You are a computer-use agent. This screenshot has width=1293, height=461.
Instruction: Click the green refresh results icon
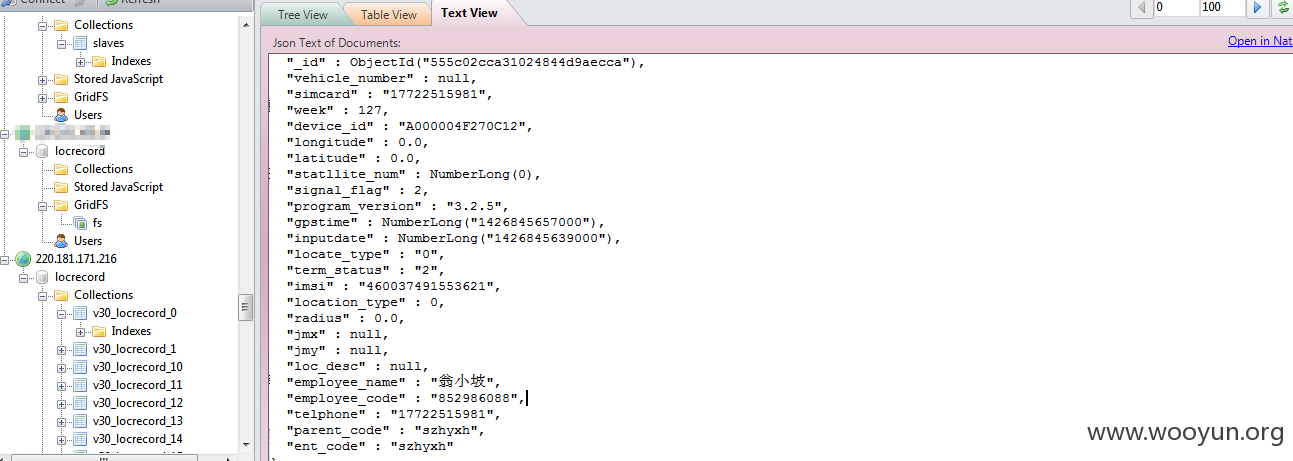point(1283,8)
